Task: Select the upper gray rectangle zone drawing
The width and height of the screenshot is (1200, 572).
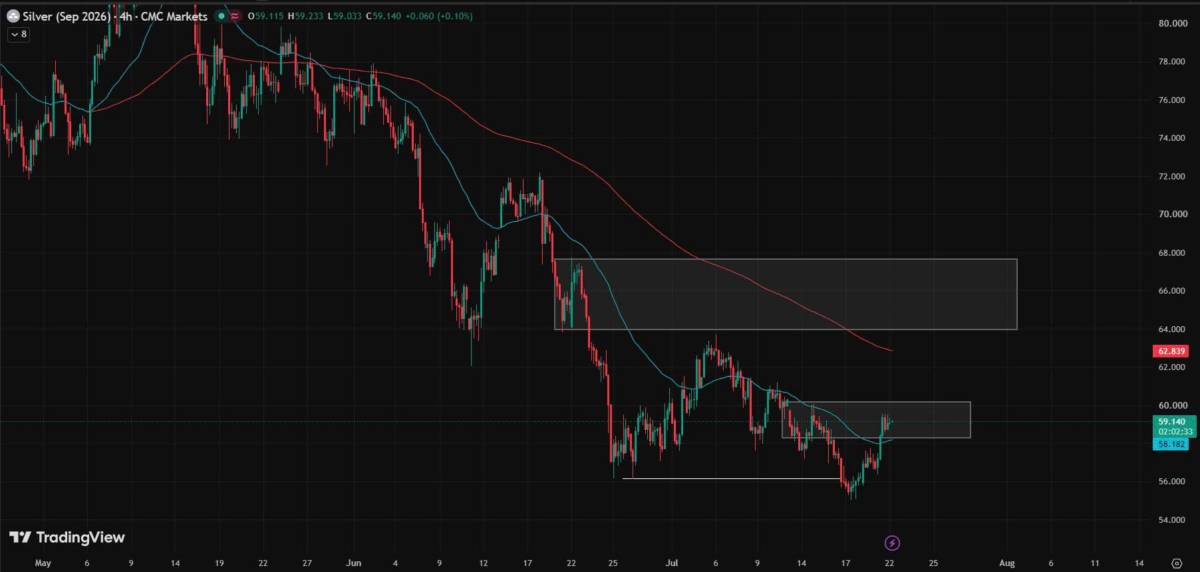Action: (x=785, y=294)
